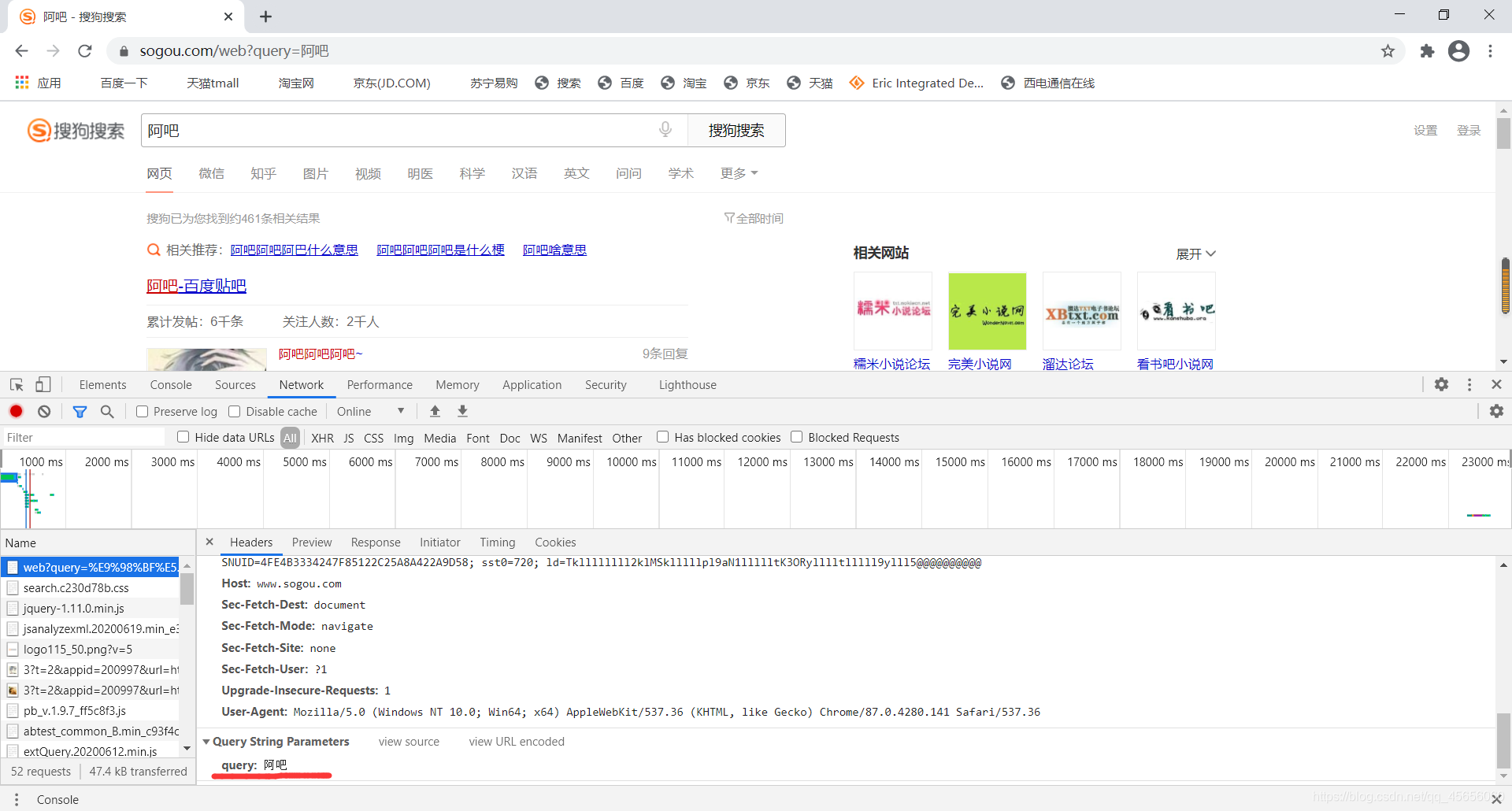Image resolution: width=1512 pixels, height=811 pixels.
Task: Filter requests by Img type
Action: 403,438
